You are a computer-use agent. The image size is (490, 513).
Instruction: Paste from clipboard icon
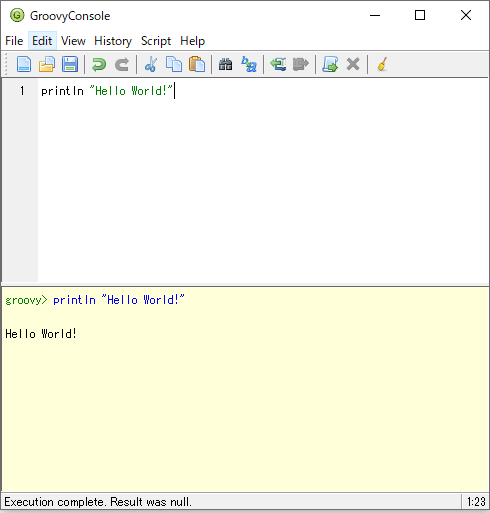point(197,64)
